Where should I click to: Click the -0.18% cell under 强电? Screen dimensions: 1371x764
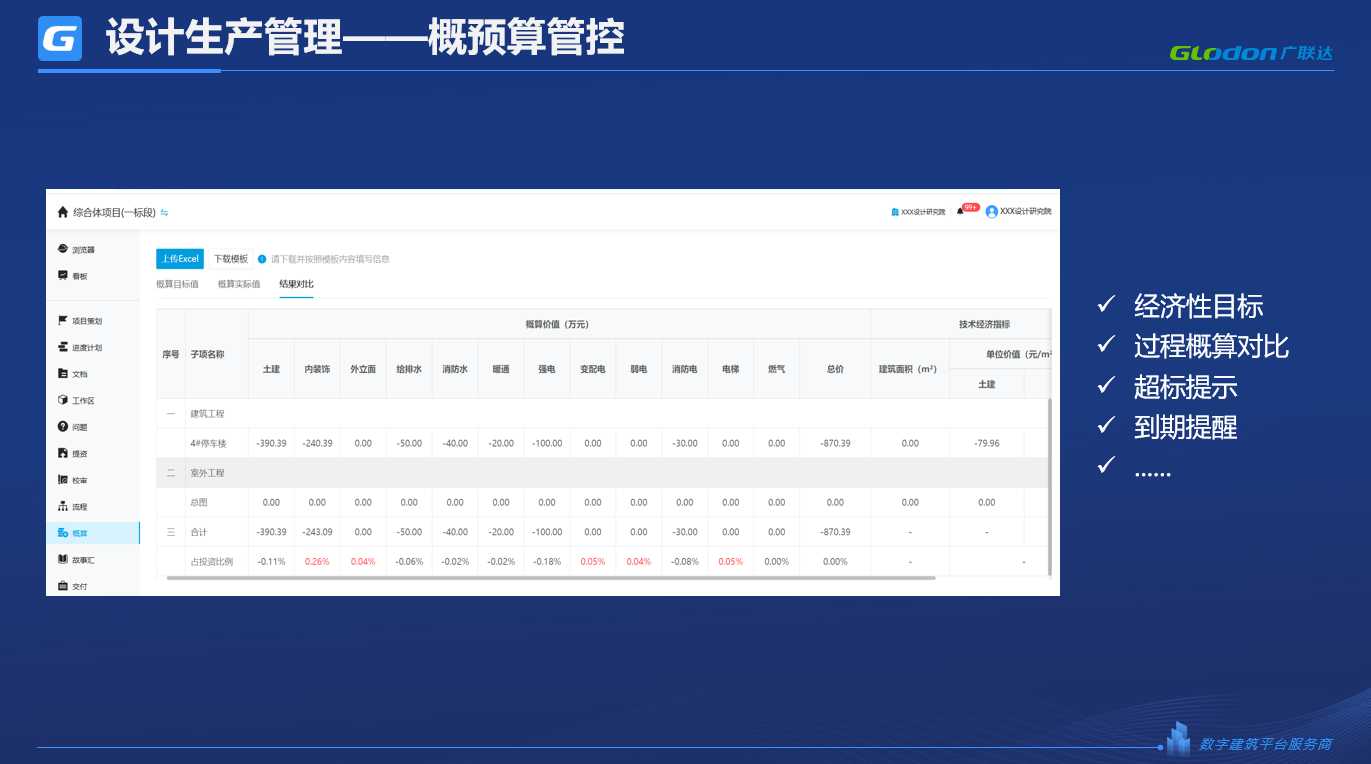547,562
